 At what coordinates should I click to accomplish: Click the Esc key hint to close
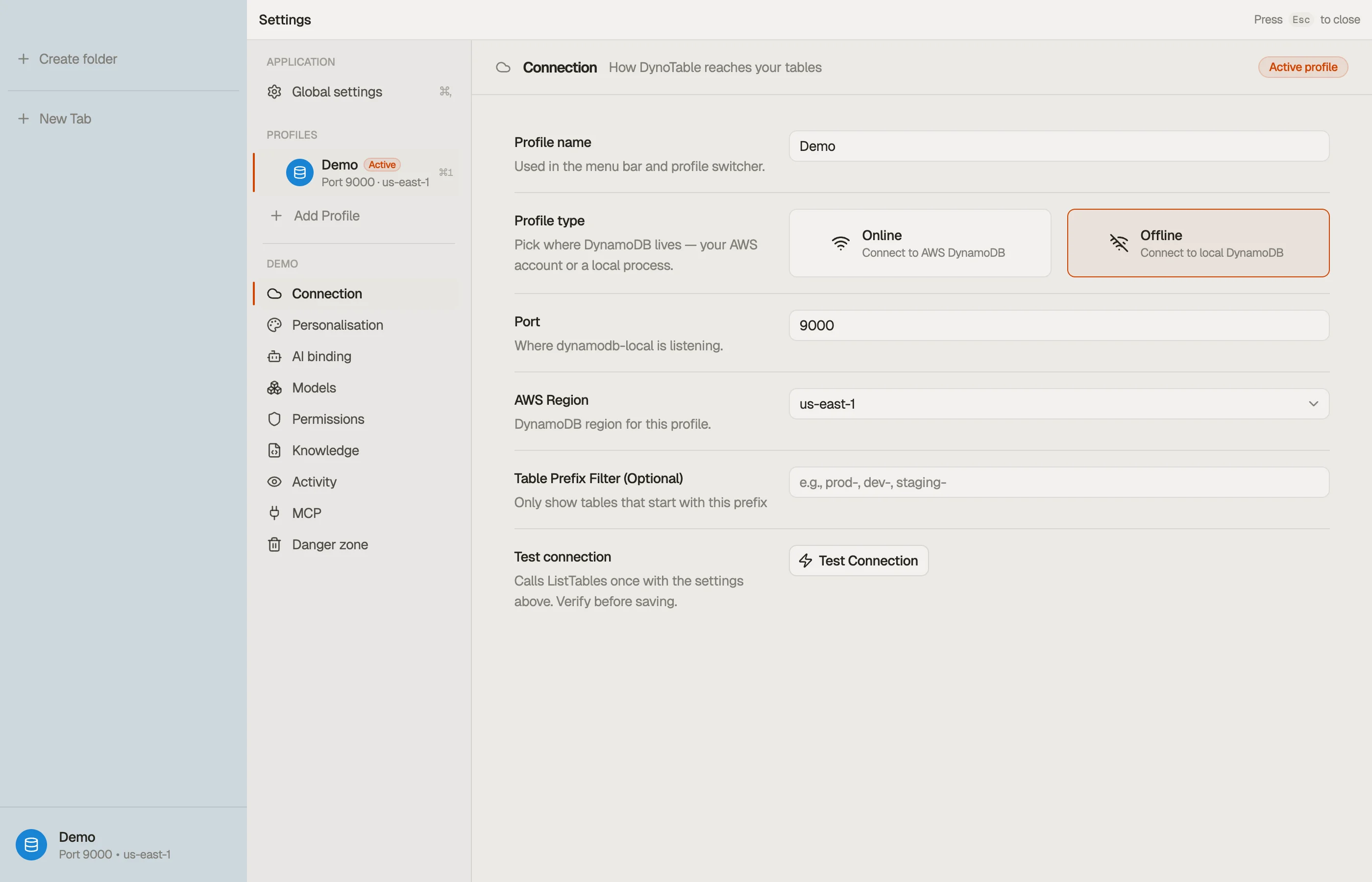[x=1301, y=20]
